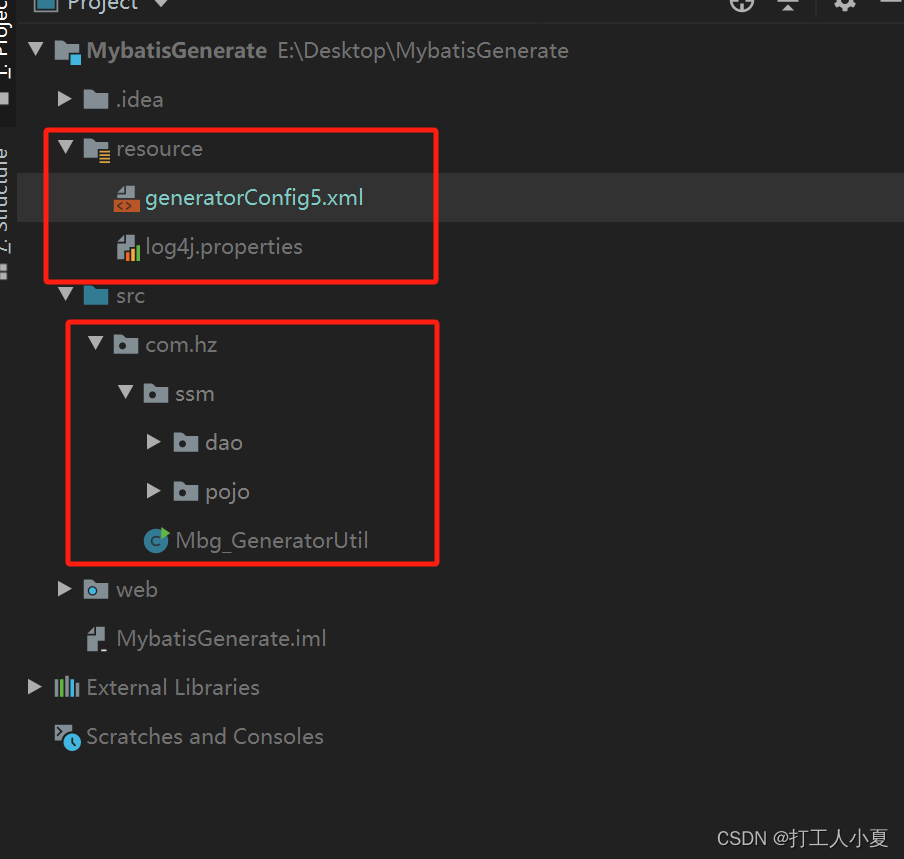The height and width of the screenshot is (859, 904).
Task: Click the generatorConfig5.xml file icon
Action: point(127,197)
